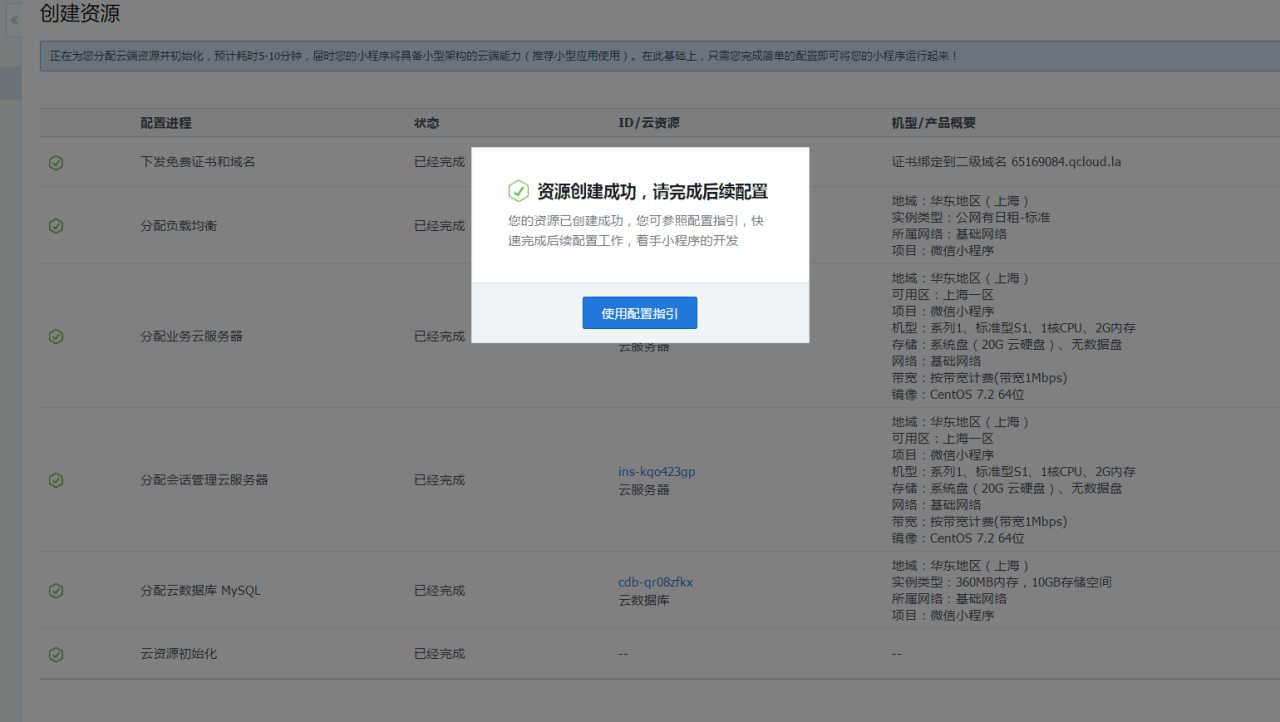
Task: Click the 机型/产品概要 column header
Action: [933, 123]
